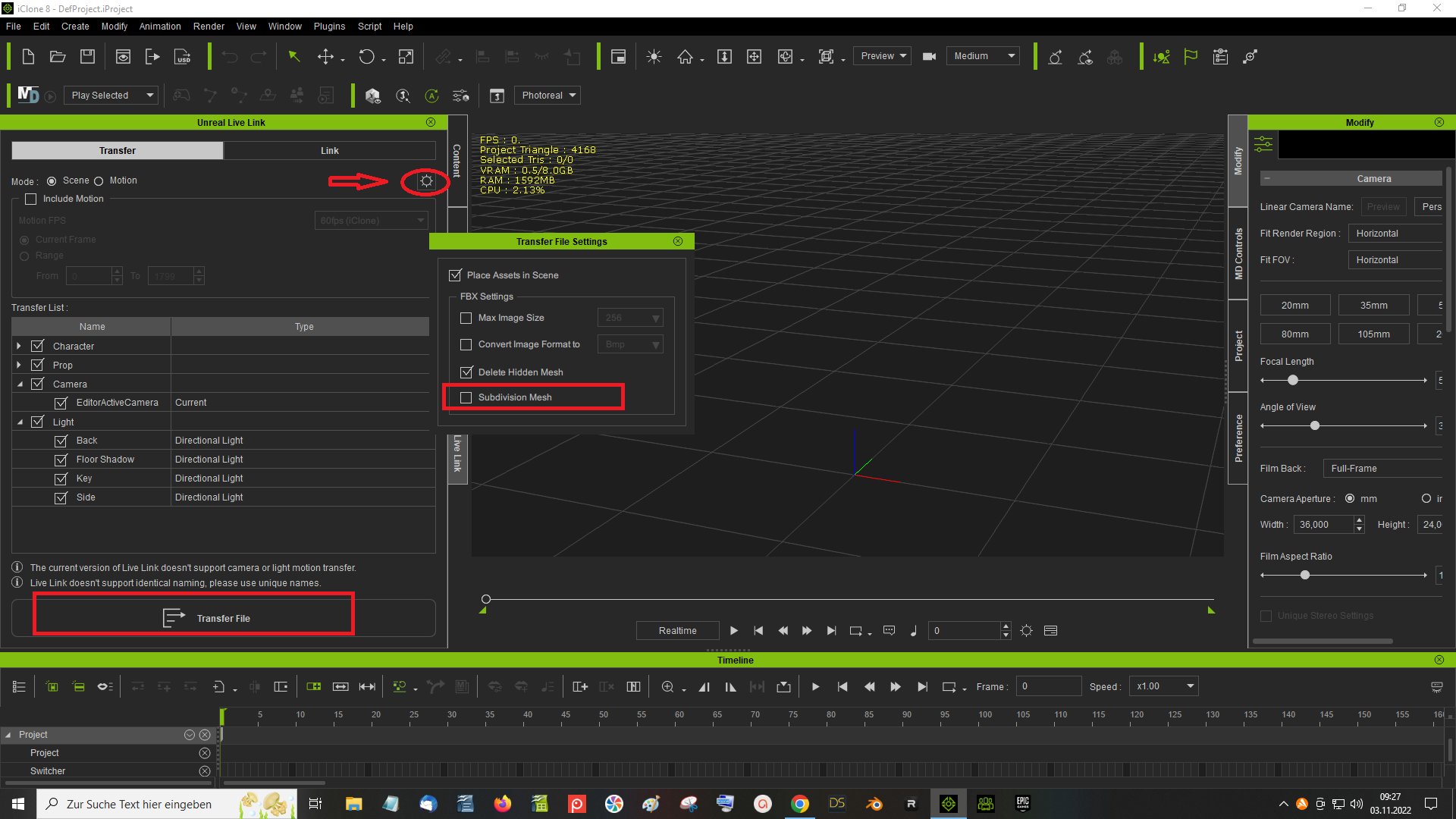Image resolution: width=1456 pixels, height=819 pixels.
Task: Enable Convert Image Format to checkbox
Action: click(466, 345)
